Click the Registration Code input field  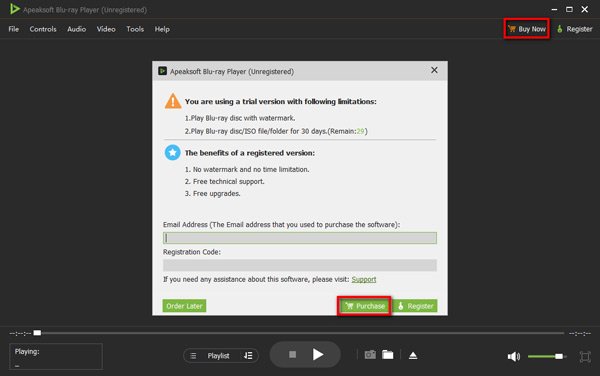click(300, 265)
